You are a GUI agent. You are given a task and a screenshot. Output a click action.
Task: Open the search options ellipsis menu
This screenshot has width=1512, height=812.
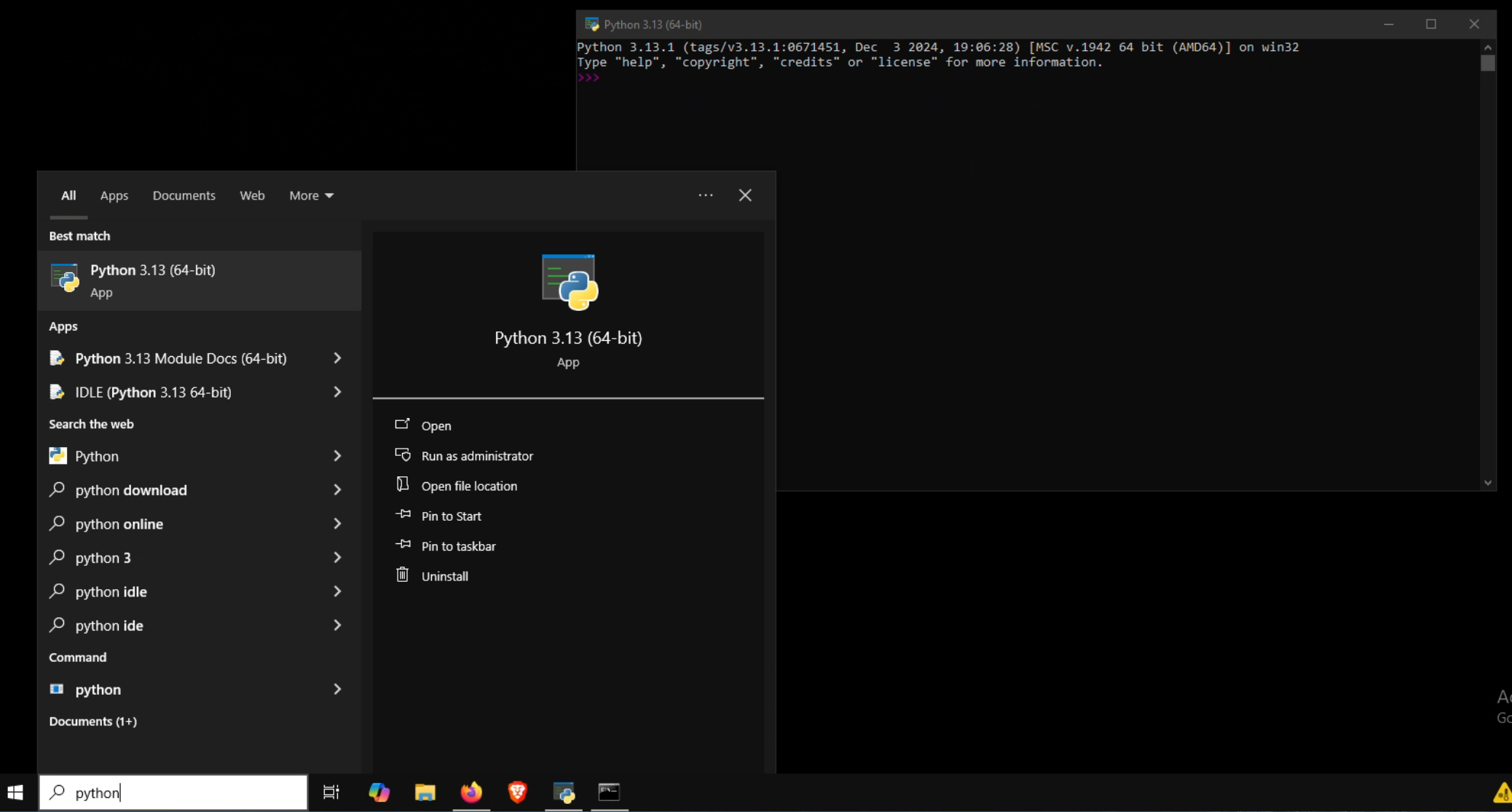[x=705, y=195]
